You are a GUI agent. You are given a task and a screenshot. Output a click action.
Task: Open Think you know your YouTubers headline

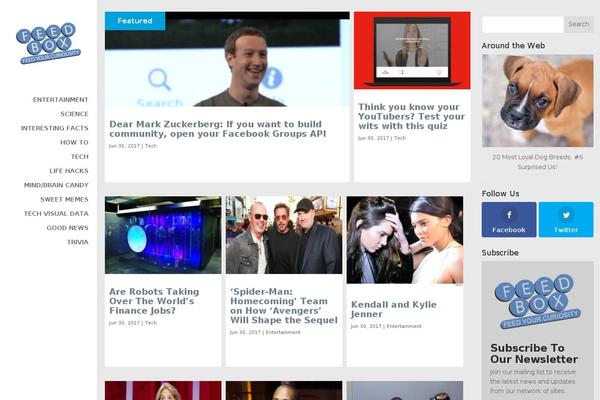(412, 116)
